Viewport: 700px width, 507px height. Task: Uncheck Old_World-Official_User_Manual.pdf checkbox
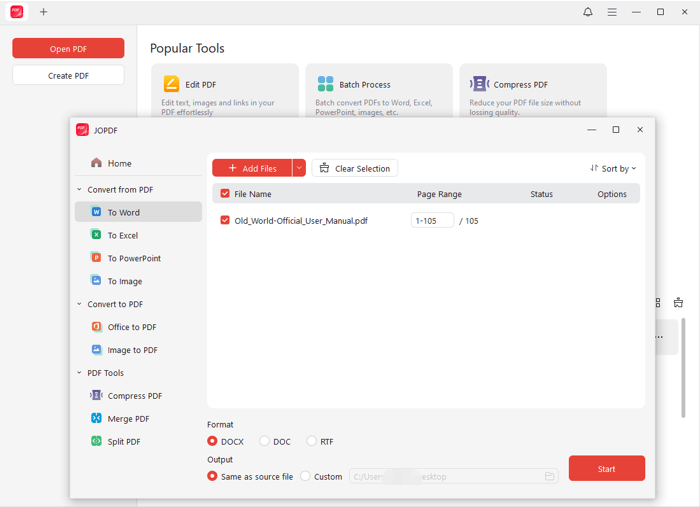(225, 220)
